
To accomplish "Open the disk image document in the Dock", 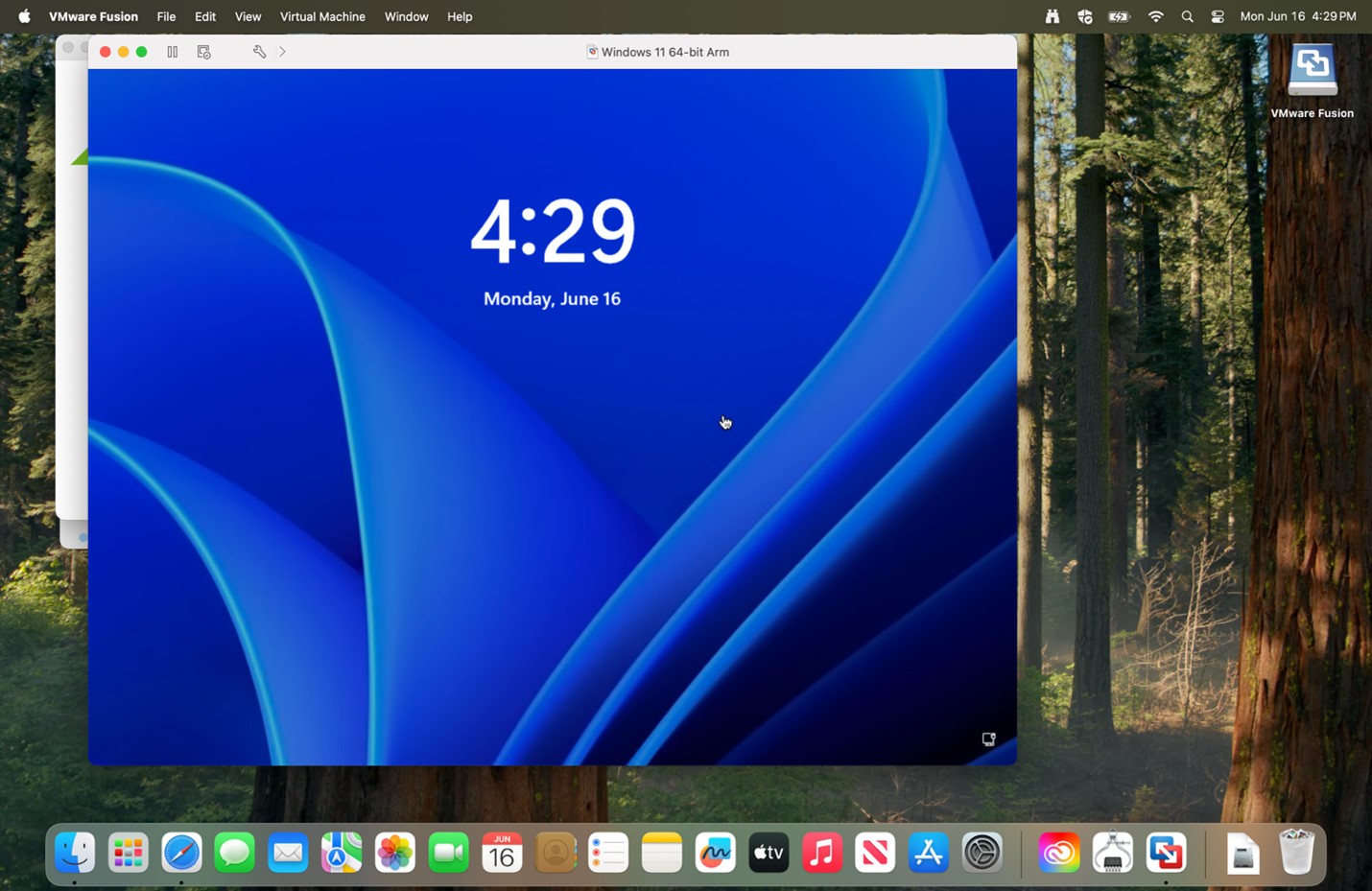I will click(1242, 852).
